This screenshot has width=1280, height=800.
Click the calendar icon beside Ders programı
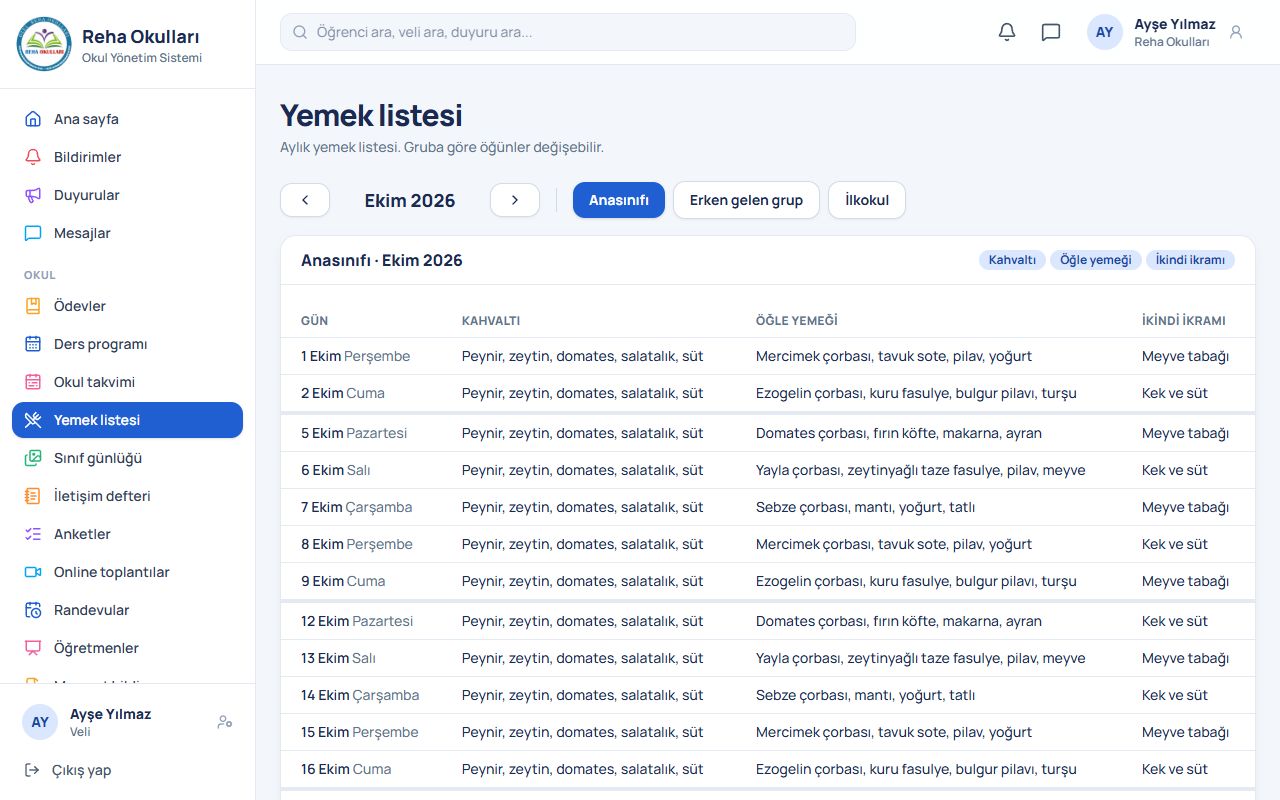[33, 344]
